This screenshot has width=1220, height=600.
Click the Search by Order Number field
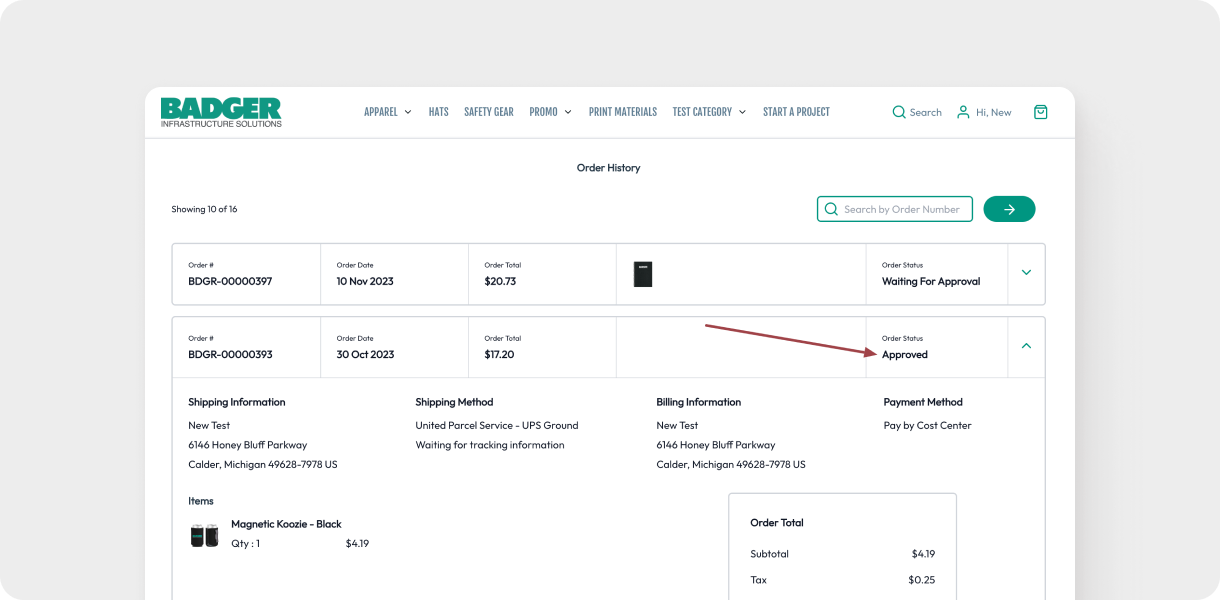[x=895, y=209]
